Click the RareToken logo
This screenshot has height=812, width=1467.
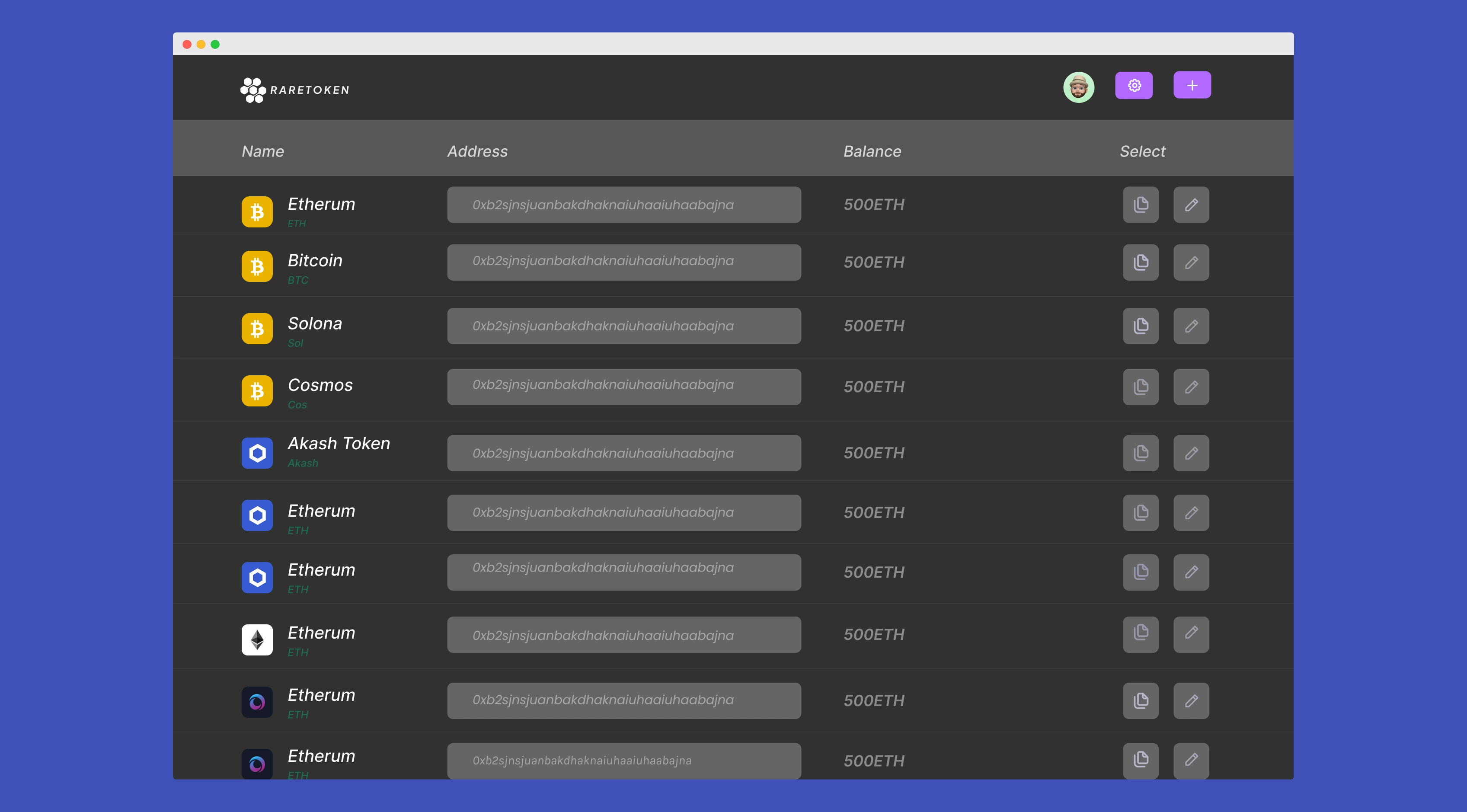tap(294, 90)
